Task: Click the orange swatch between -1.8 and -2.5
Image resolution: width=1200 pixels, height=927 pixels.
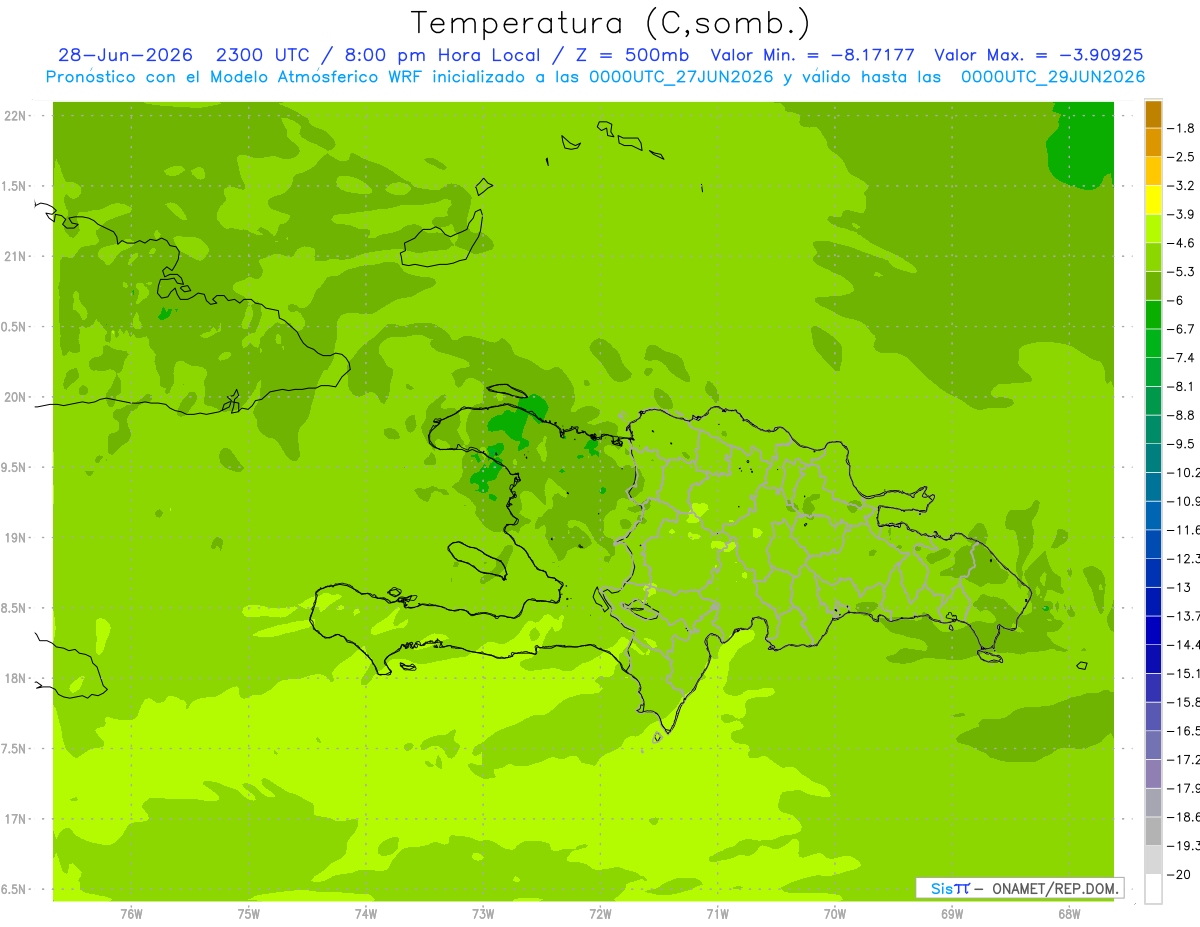Action: click(1153, 143)
